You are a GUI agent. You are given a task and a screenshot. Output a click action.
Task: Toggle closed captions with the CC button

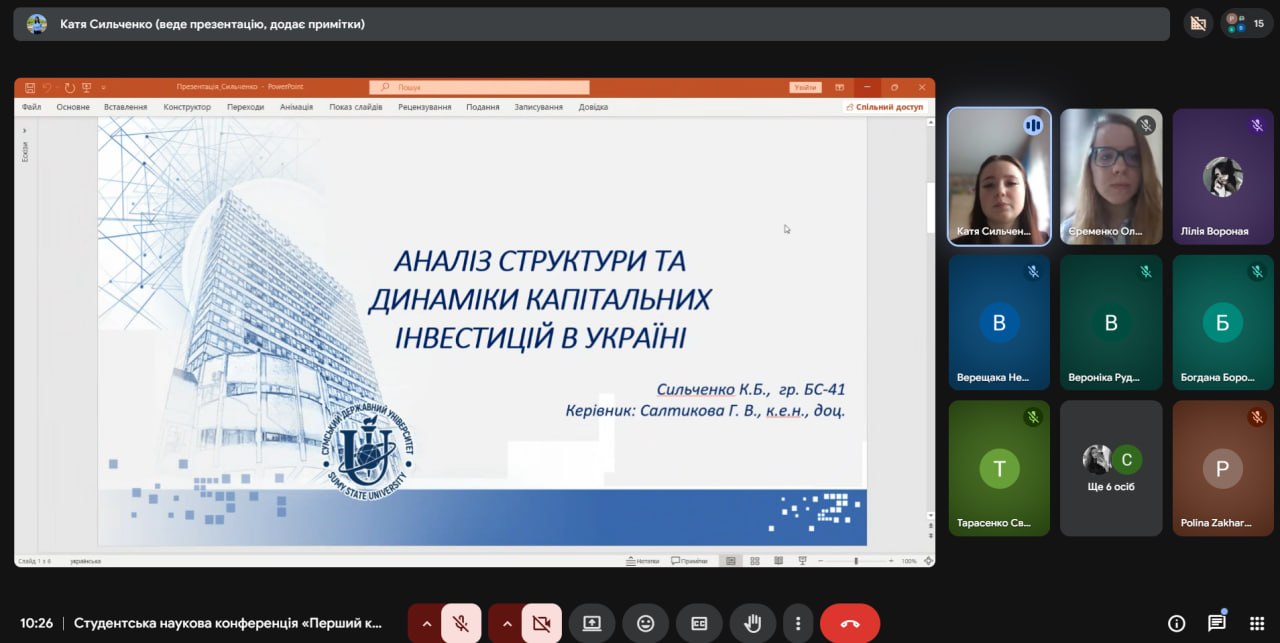tap(699, 623)
